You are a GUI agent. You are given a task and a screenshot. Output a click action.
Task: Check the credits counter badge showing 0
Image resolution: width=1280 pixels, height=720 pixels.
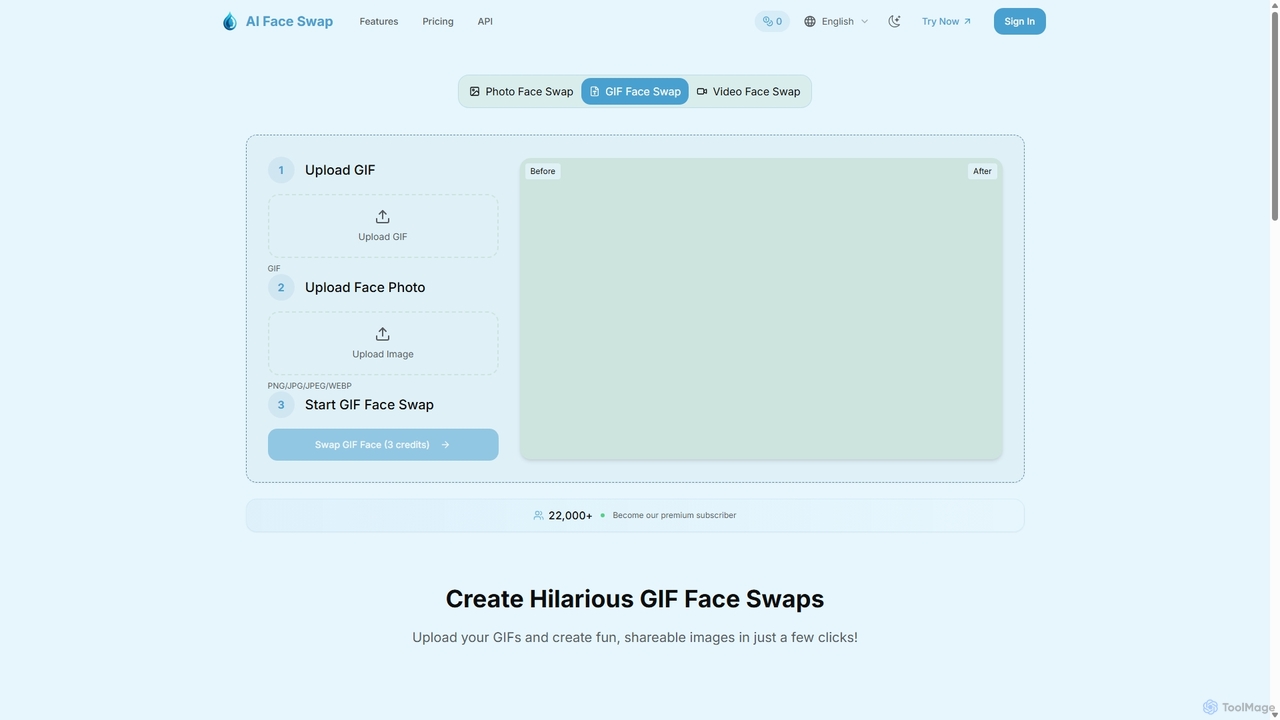coord(772,21)
